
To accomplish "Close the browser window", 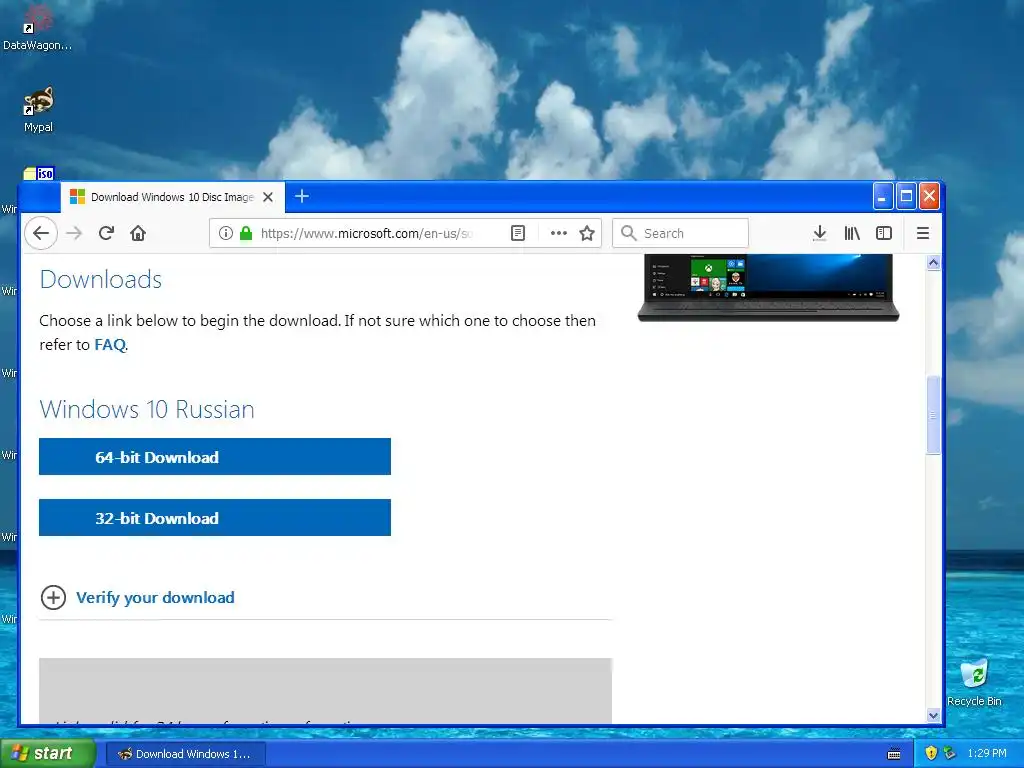I will (929, 196).
